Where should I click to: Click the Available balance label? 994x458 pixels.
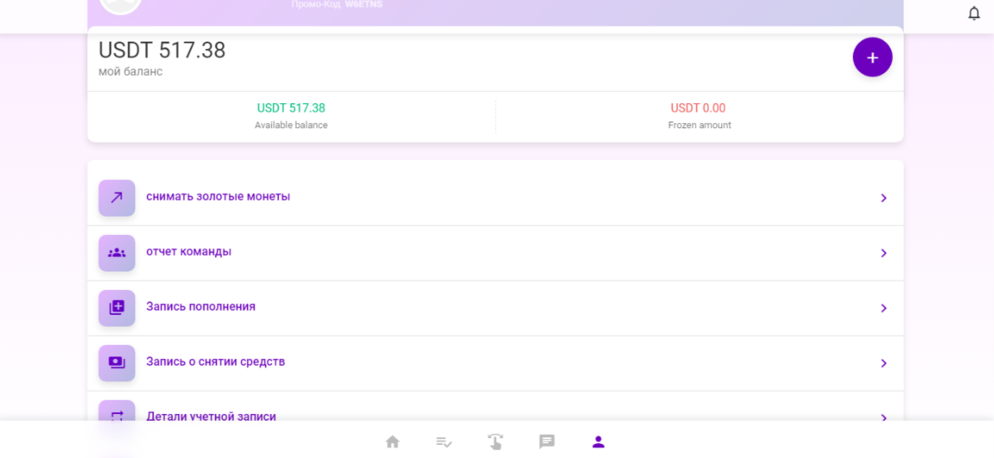tap(291, 125)
